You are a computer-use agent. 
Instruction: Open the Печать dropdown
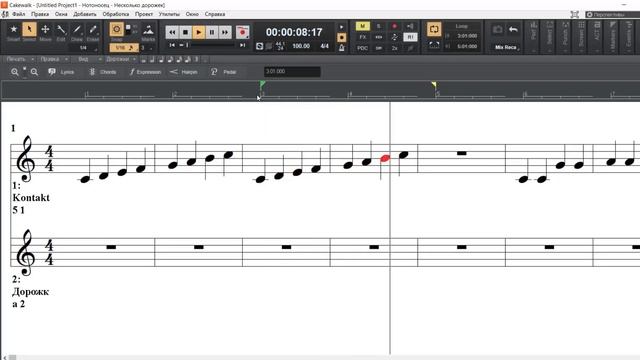tap(19, 59)
